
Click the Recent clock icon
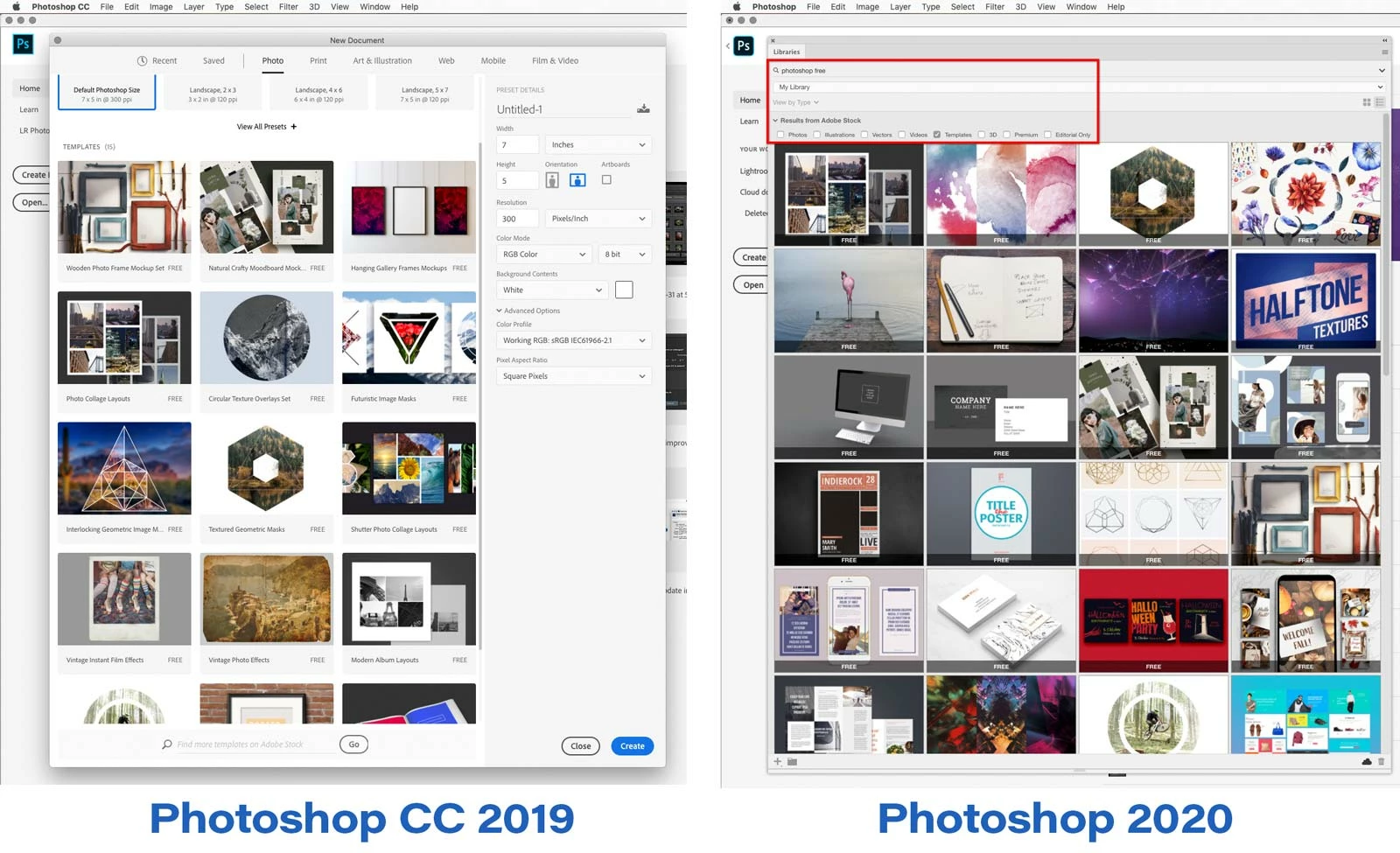(x=142, y=61)
